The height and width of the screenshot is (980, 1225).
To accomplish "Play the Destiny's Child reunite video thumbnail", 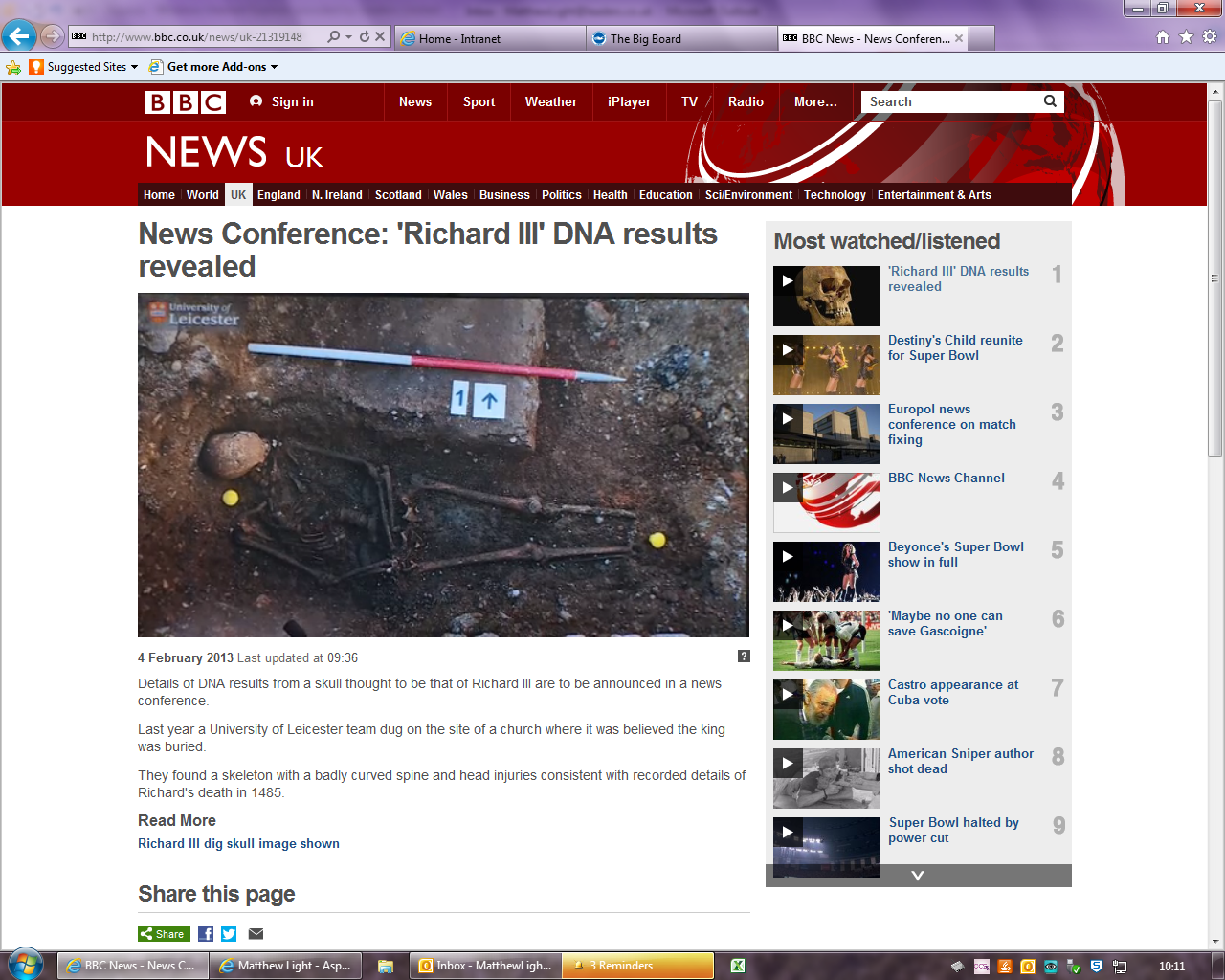I will tap(827, 365).
